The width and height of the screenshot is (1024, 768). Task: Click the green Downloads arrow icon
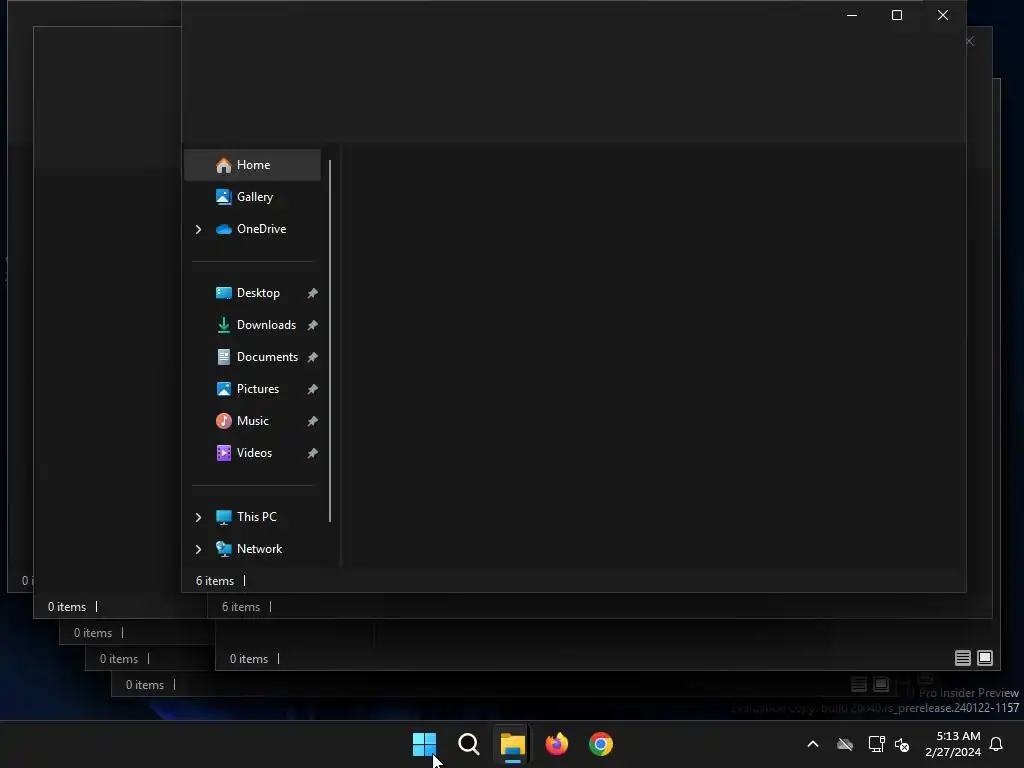coord(223,325)
